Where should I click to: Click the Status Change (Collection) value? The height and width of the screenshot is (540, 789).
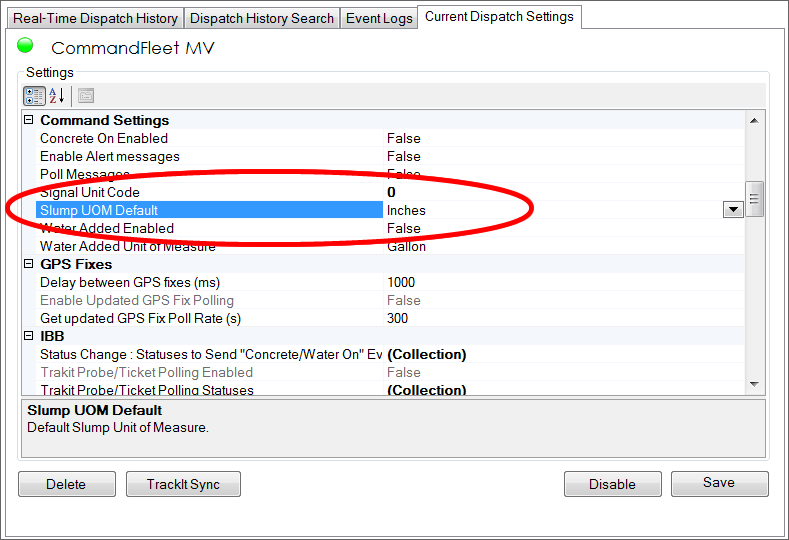click(427, 354)
